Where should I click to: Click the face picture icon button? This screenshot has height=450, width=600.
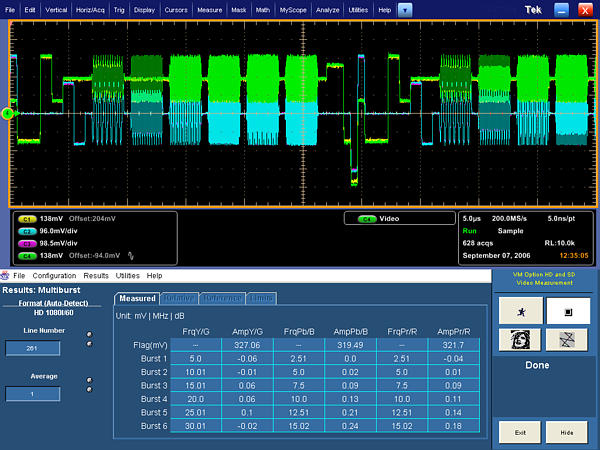coord(521,340)
